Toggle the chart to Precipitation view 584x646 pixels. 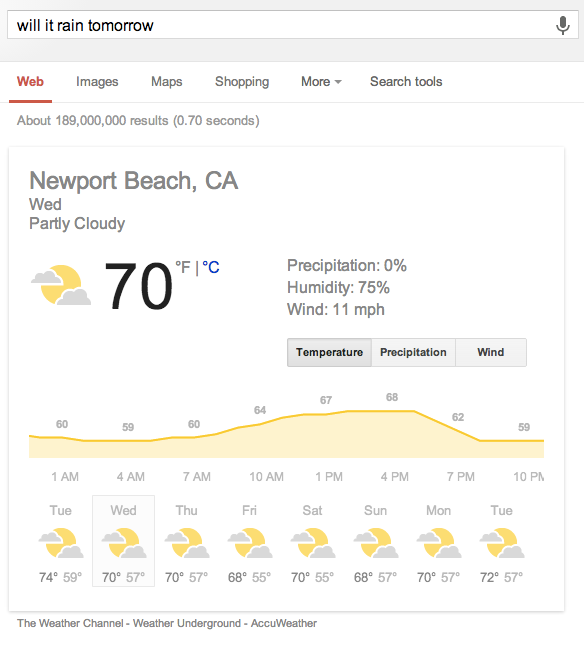click(x=413, y=352)
